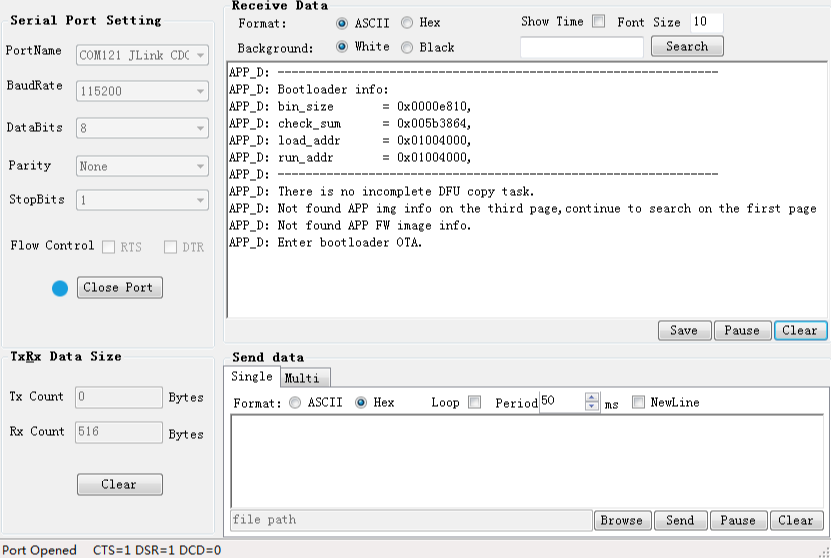This screenshot has width=831, height=558.
Task: Click the Font Size input box
Action: (706, 22)
